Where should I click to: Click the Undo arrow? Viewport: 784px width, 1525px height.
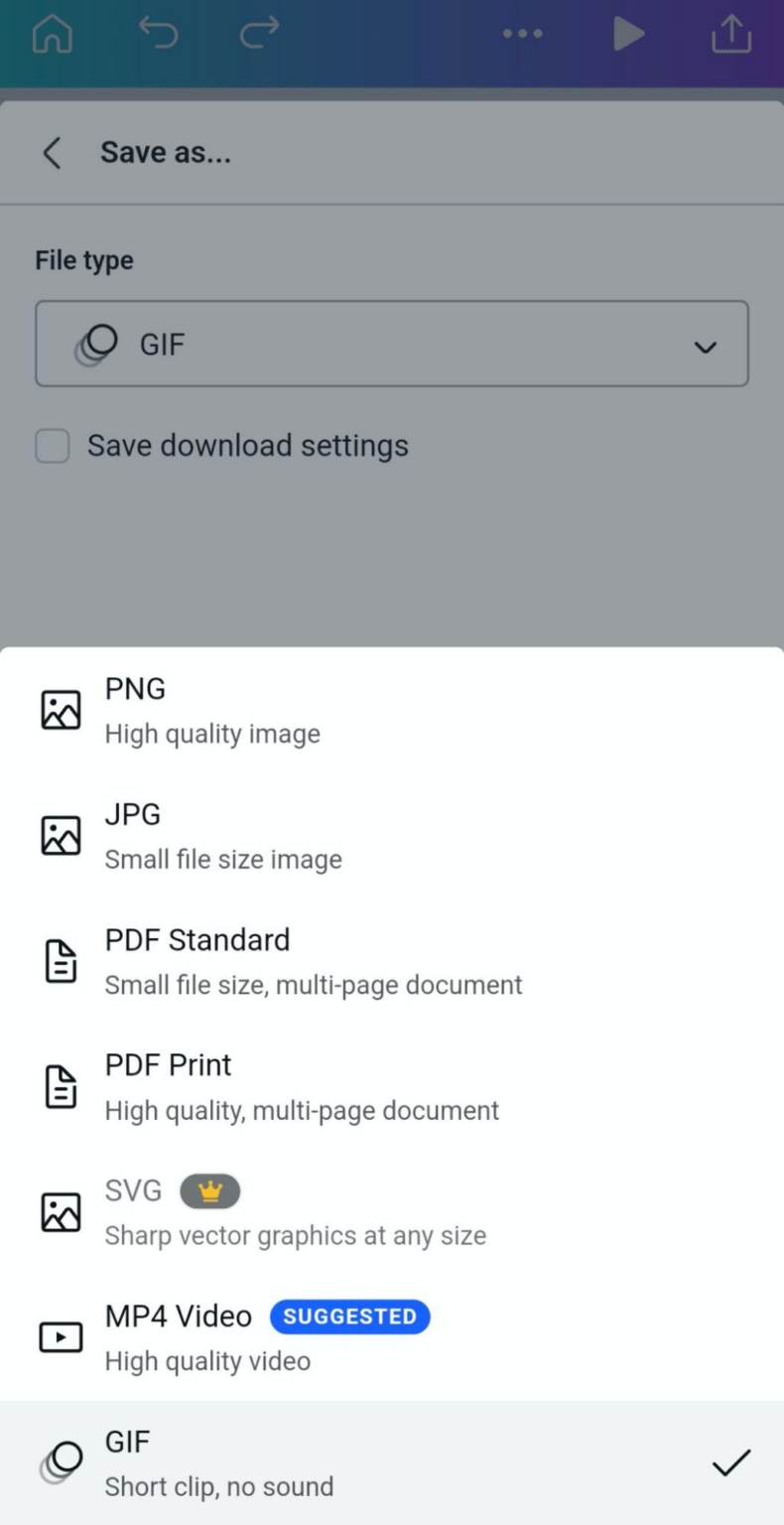coord(158,35)
